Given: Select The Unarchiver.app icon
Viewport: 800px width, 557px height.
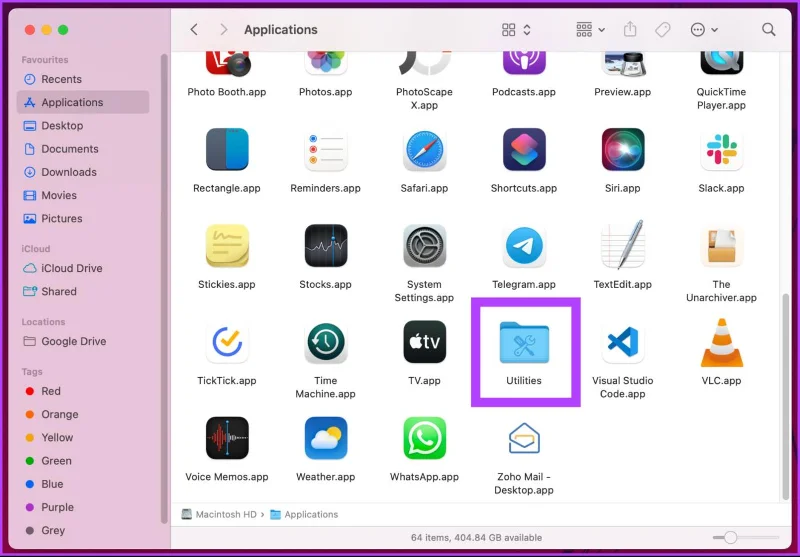Looking at the screenshot, I should tap(721, 246).
